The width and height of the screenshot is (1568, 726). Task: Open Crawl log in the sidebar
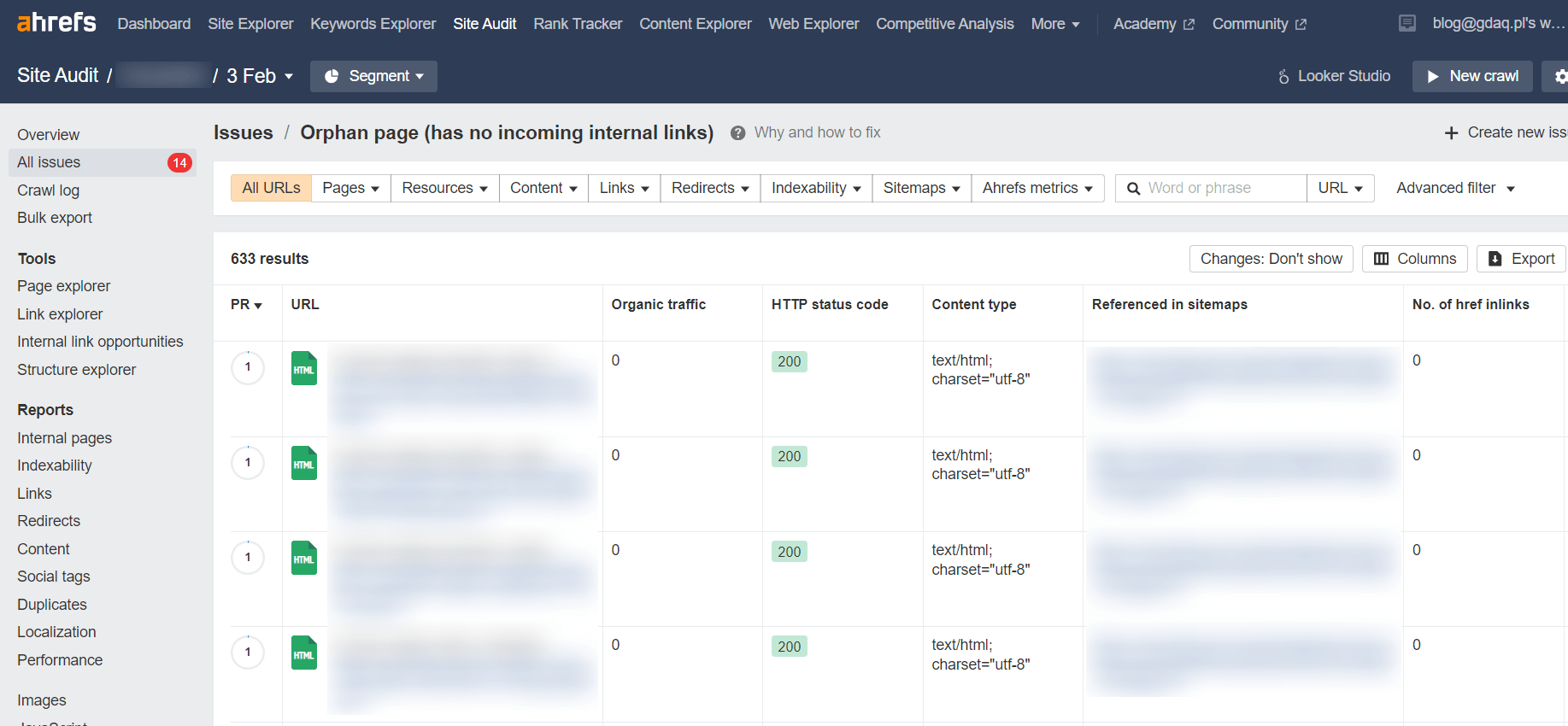[x=48, y=190]
